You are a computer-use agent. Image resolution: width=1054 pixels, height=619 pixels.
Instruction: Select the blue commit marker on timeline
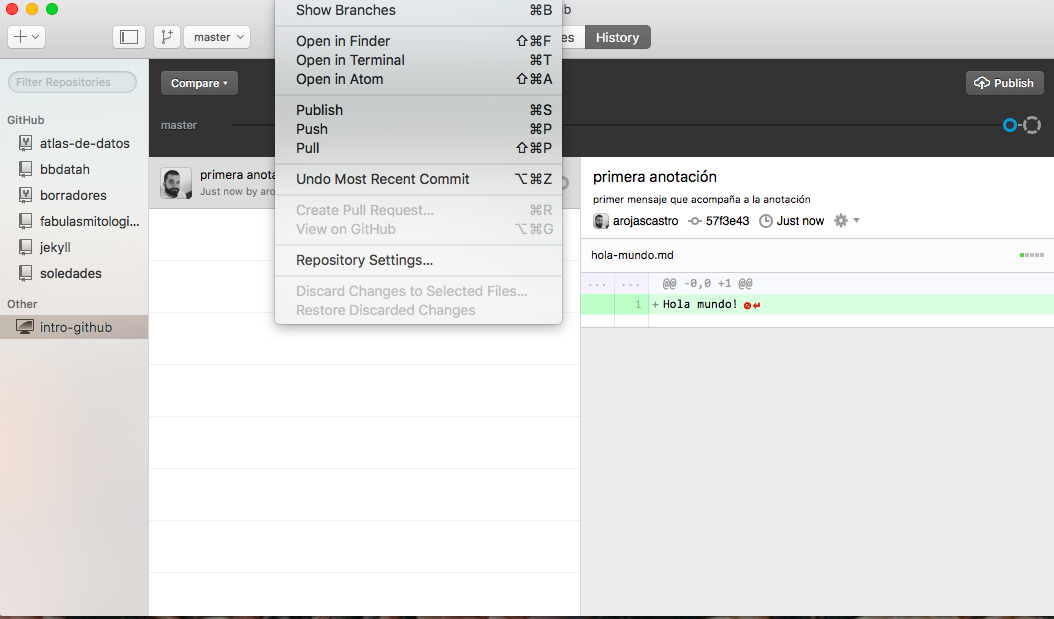pyautogui.click(x=1010, y=125)
